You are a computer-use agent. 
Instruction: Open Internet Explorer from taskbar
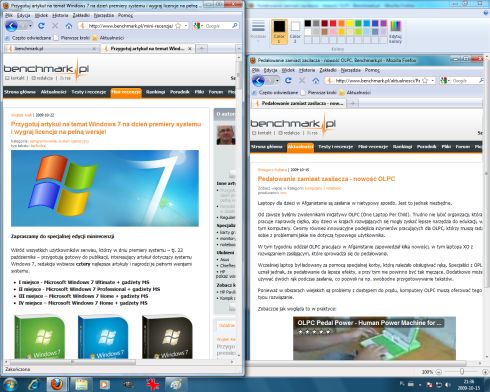34,385
